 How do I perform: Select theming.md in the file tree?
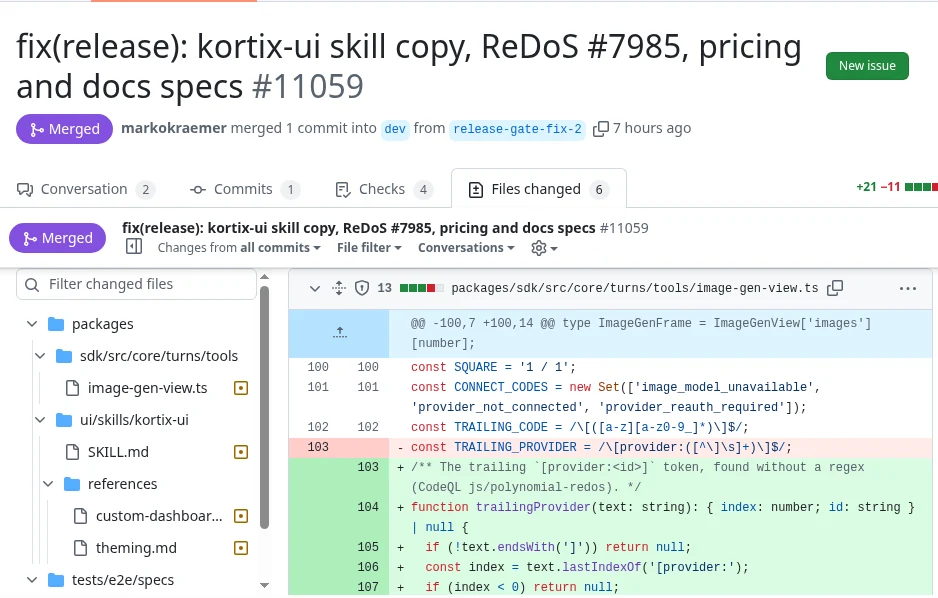[136, 548]
